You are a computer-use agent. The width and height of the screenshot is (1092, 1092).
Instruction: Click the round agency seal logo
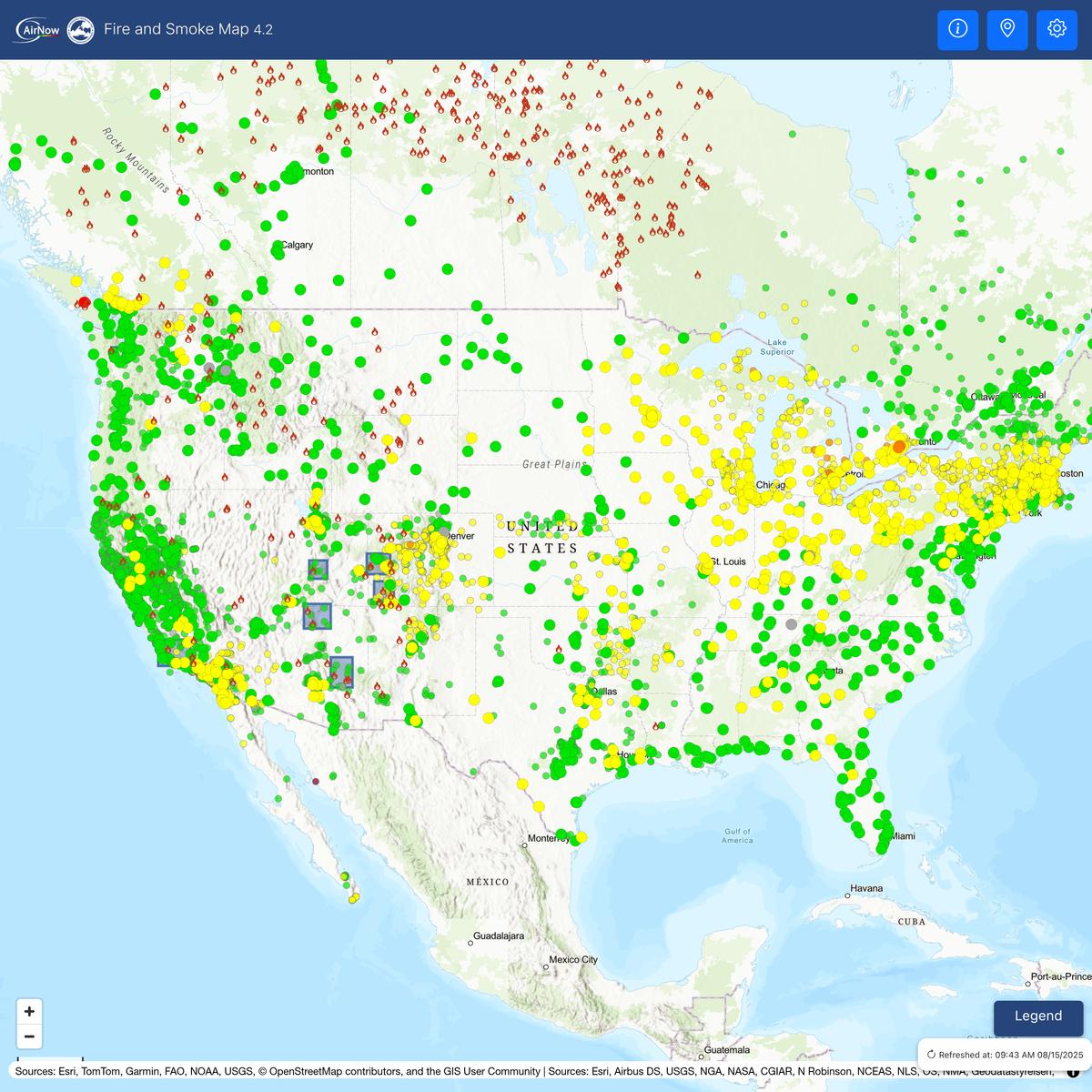tap(81, 30)
